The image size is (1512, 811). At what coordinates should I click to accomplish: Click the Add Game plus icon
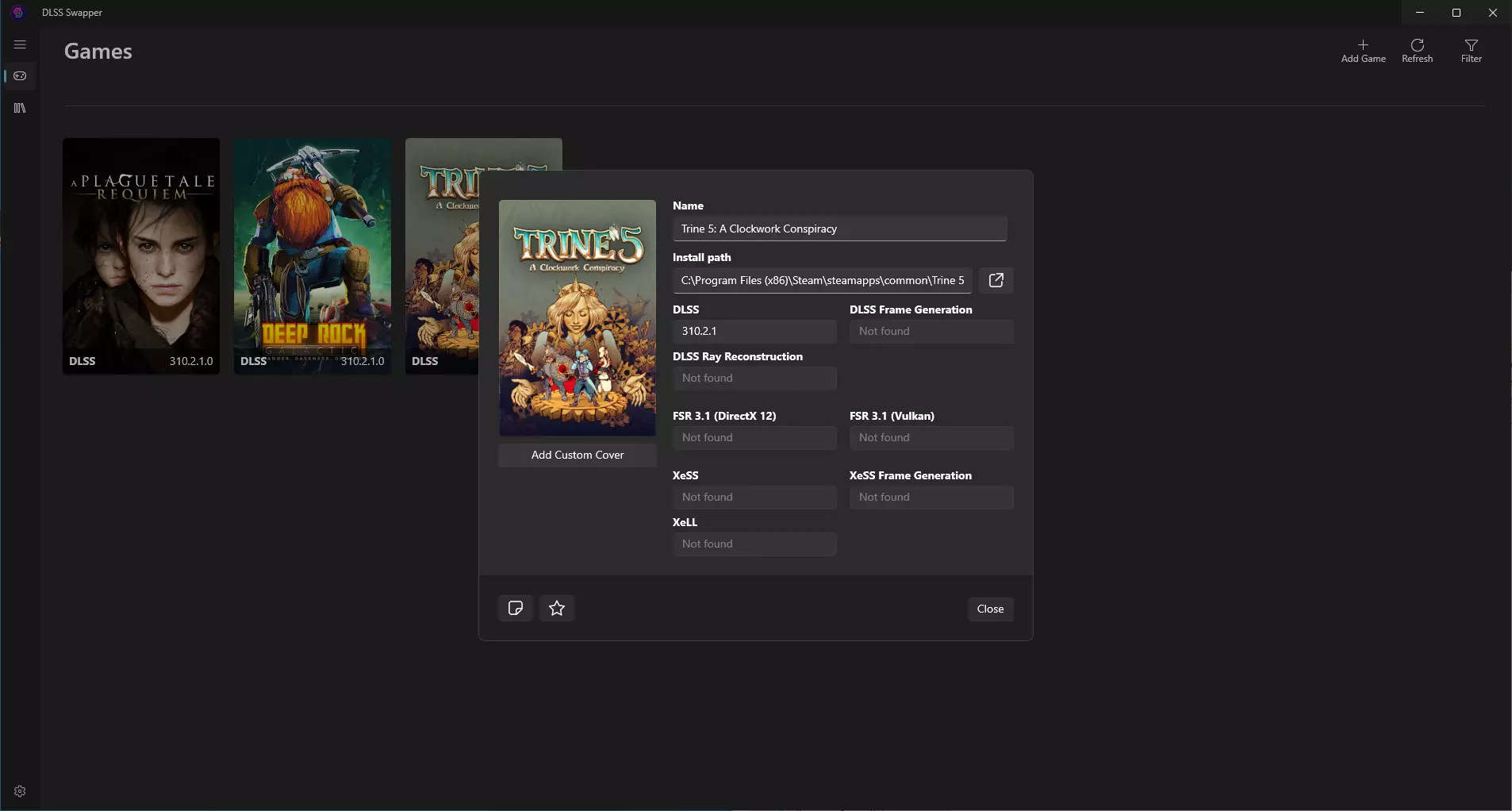pyautogui.click(x=1363, y=50)
